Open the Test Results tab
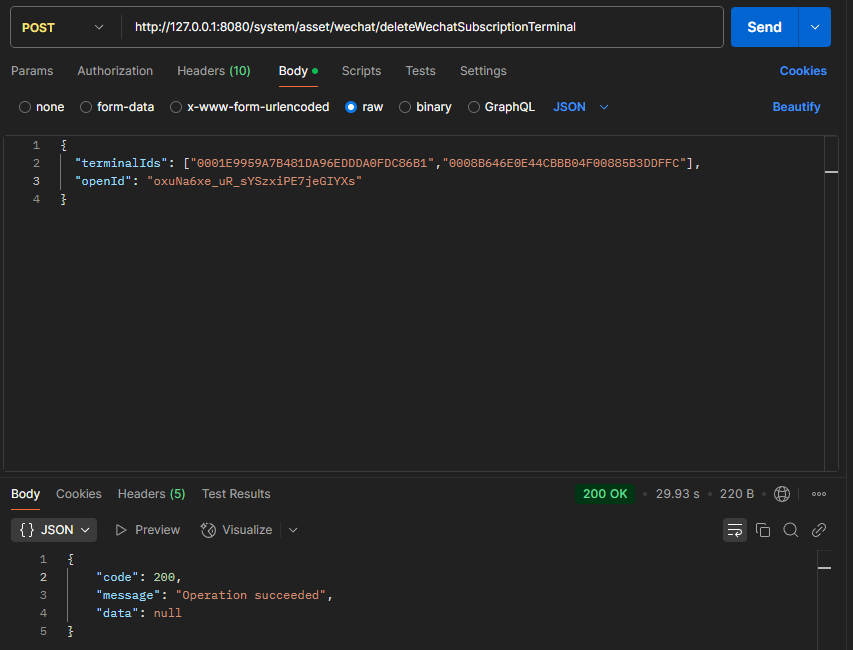853x650 pixels. coord(236,494)
